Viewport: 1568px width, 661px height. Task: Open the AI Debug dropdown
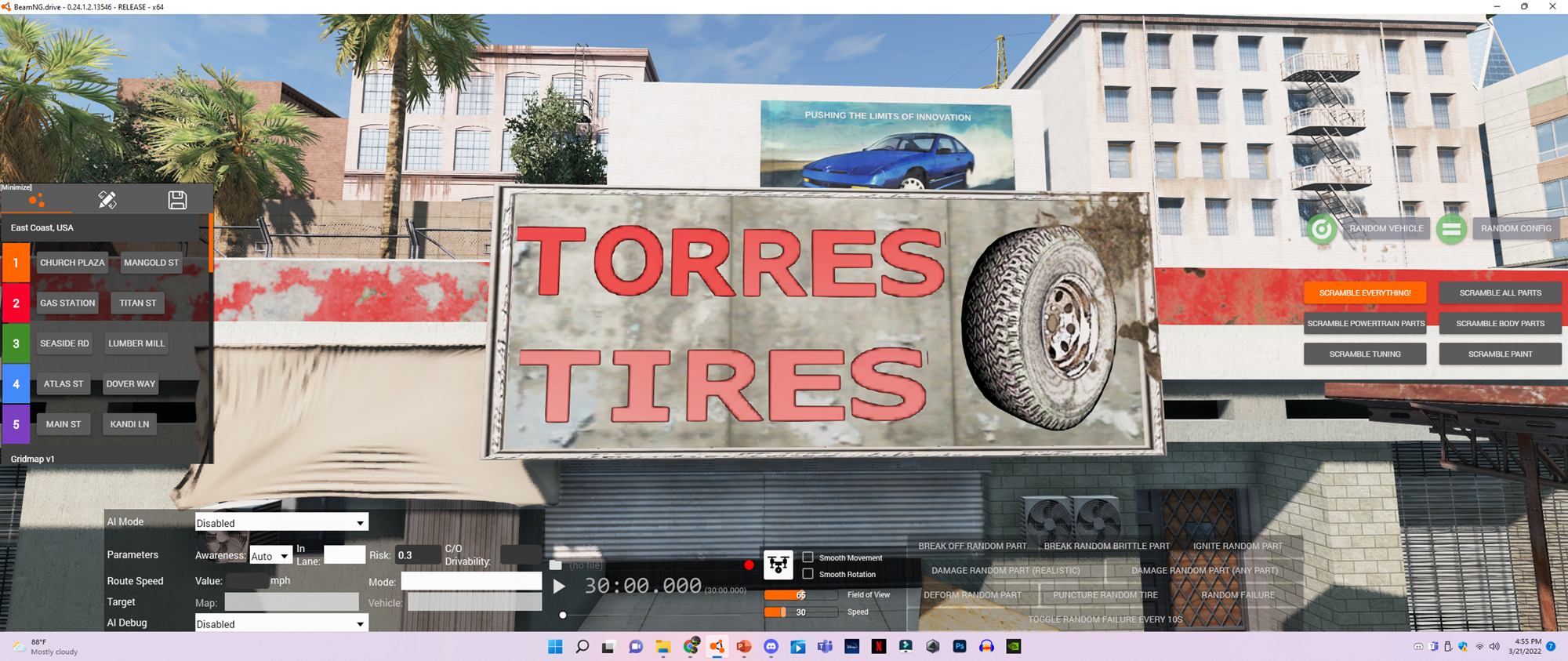(x=281, y=623)
